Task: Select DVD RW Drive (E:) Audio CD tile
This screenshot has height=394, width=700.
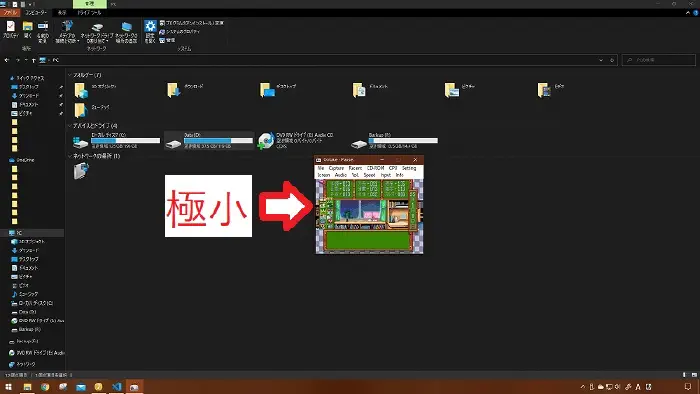Action: click(x=296, y=140)
